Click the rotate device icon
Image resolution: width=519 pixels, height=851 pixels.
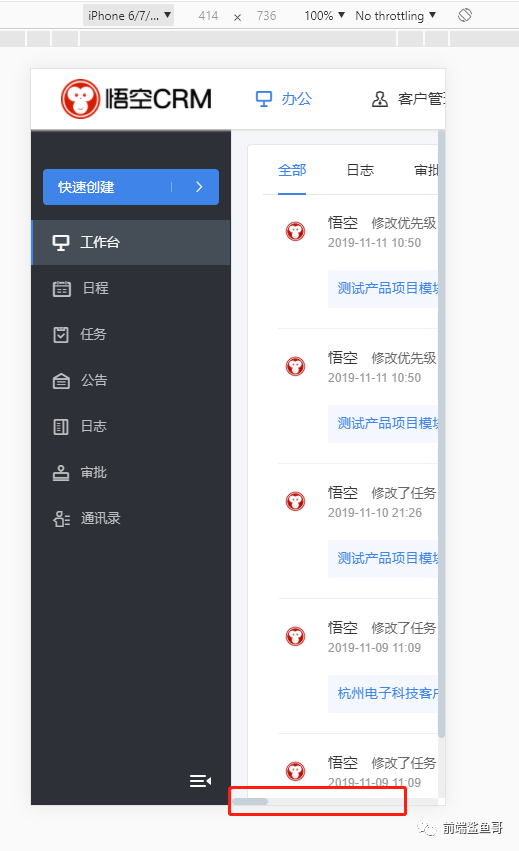465,15
